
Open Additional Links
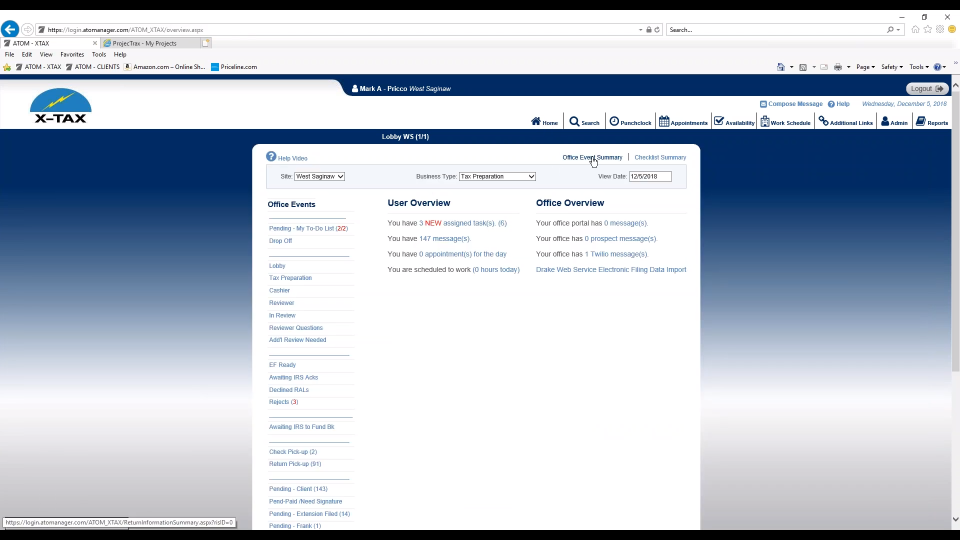tap(846, 122)
